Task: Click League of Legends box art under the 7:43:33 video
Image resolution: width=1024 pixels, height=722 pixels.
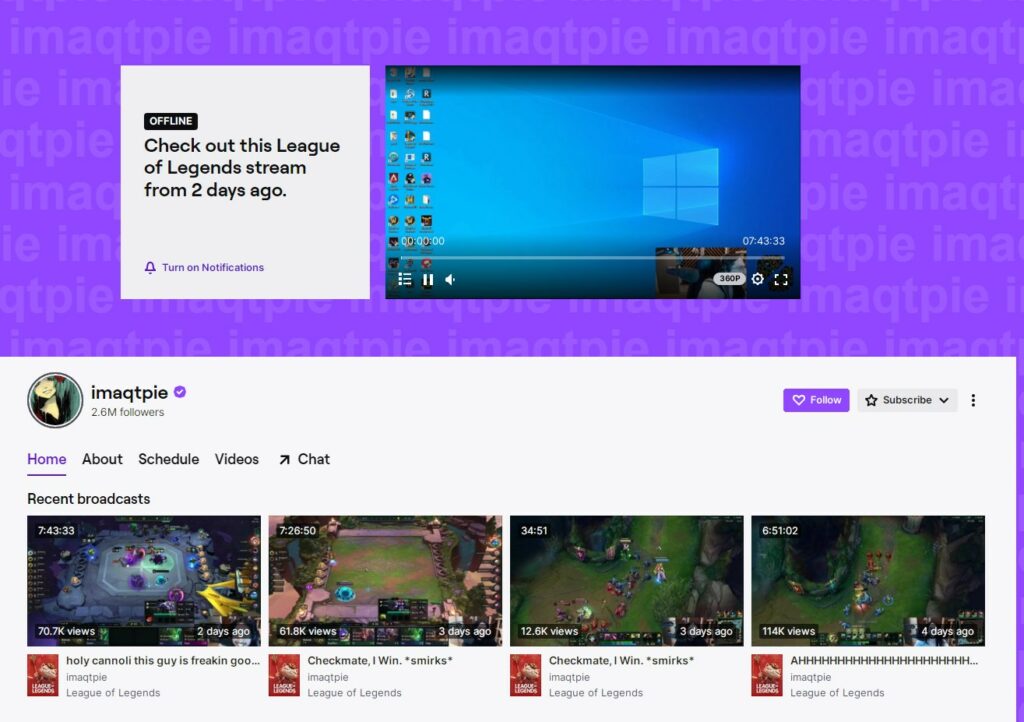Action: point(42,676)
